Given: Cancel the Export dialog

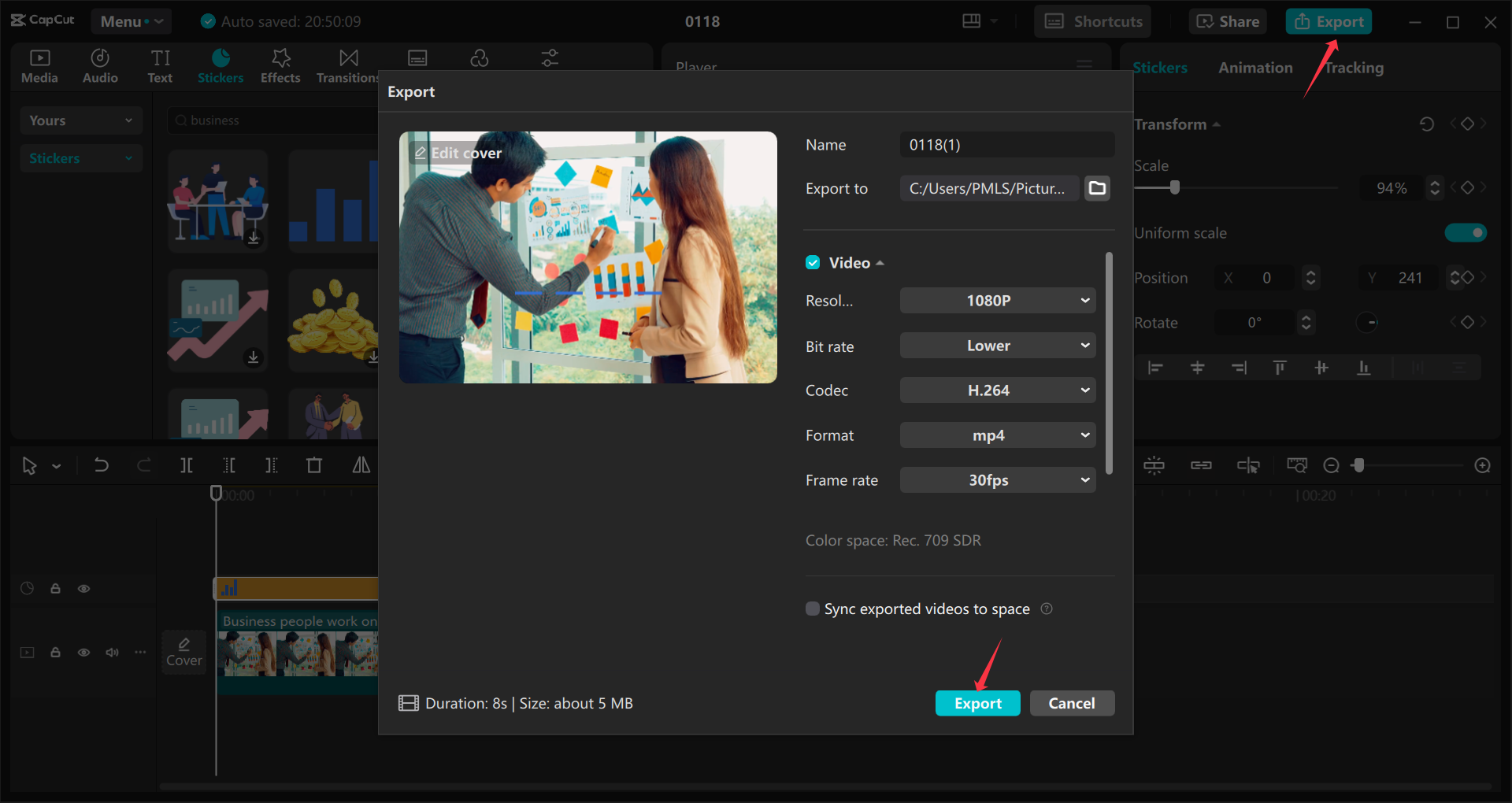Looking at the screenshot, I should pyautogui.click(x=1072, y=703).
